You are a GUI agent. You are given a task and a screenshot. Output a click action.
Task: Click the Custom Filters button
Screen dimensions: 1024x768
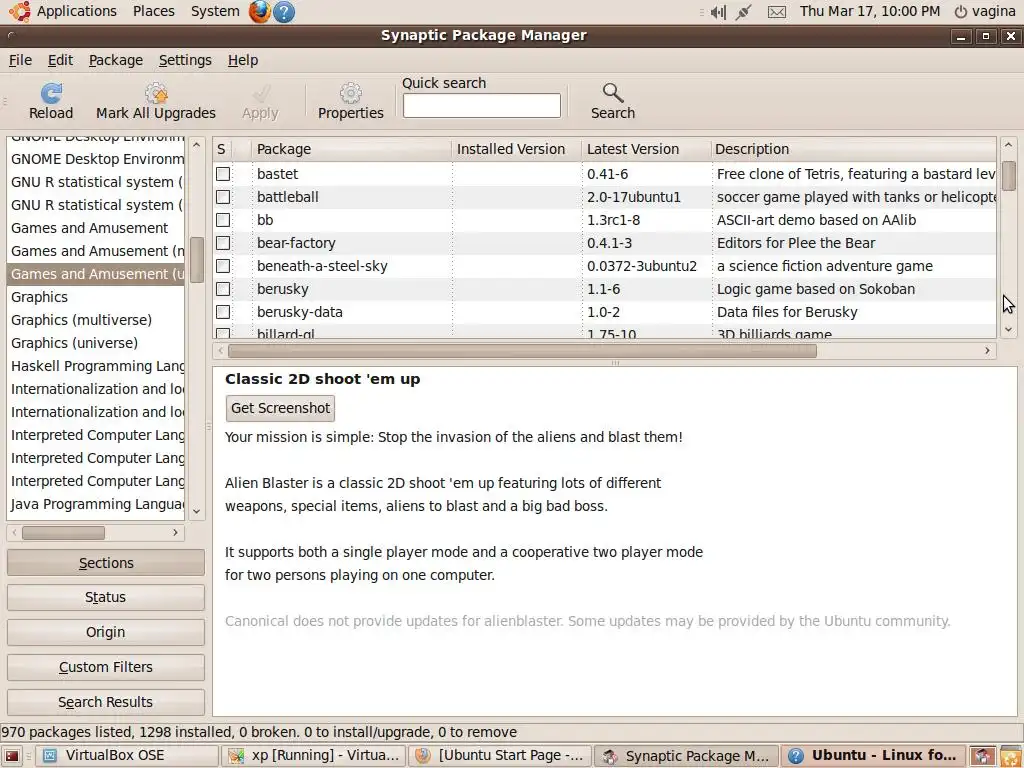[106, 667]
